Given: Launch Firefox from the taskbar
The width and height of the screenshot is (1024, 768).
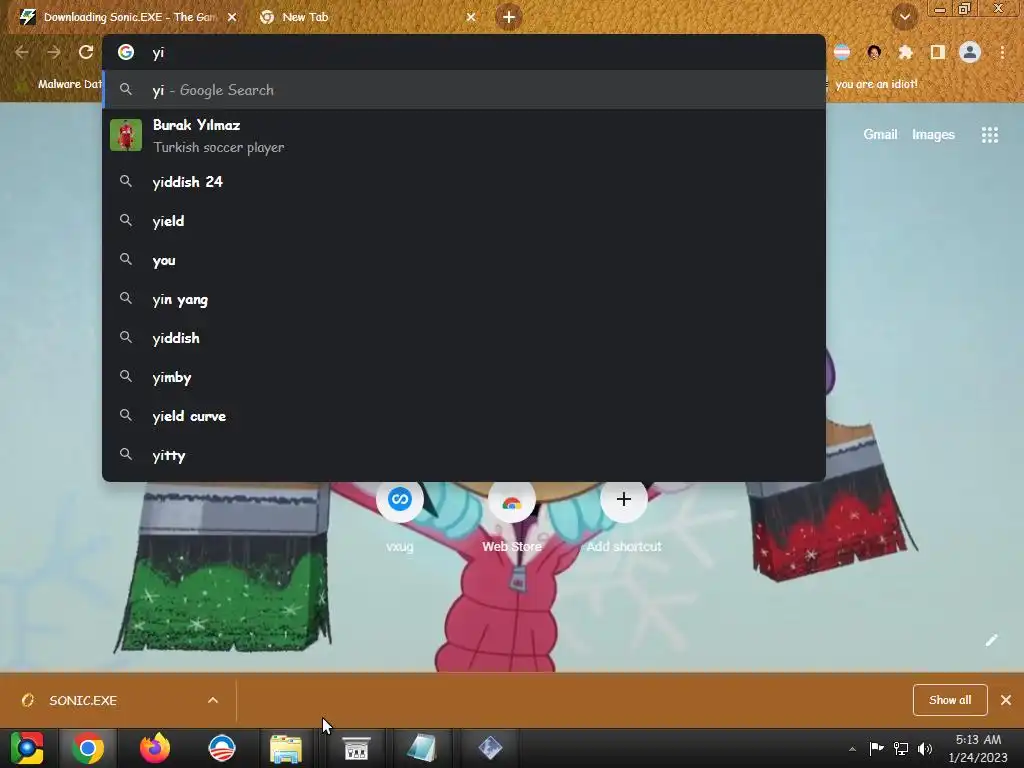Looking at the screenshot, I should pos(155,748).
